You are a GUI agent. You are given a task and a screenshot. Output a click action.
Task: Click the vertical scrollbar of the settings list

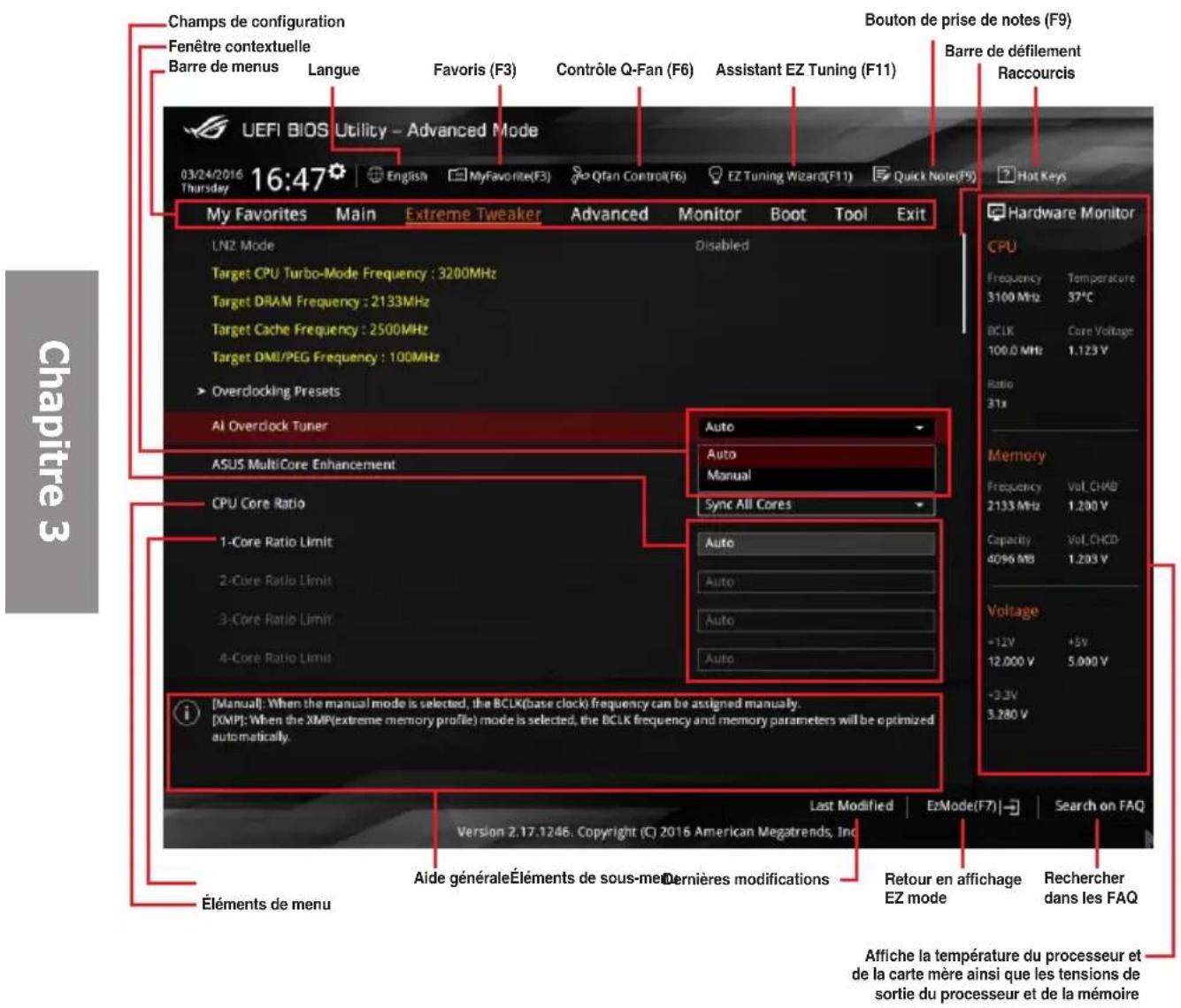point(963,284)
